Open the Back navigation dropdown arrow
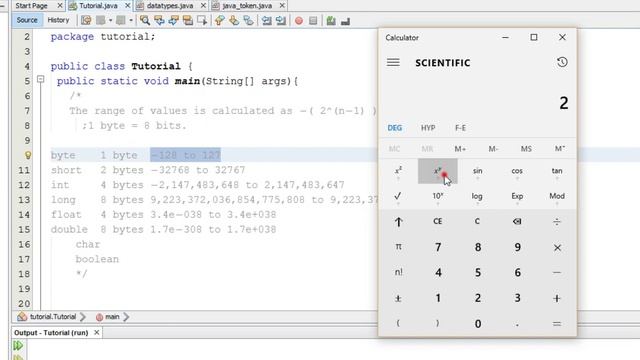The height and width of the screenshot is (360, 640). click(110, 20)
